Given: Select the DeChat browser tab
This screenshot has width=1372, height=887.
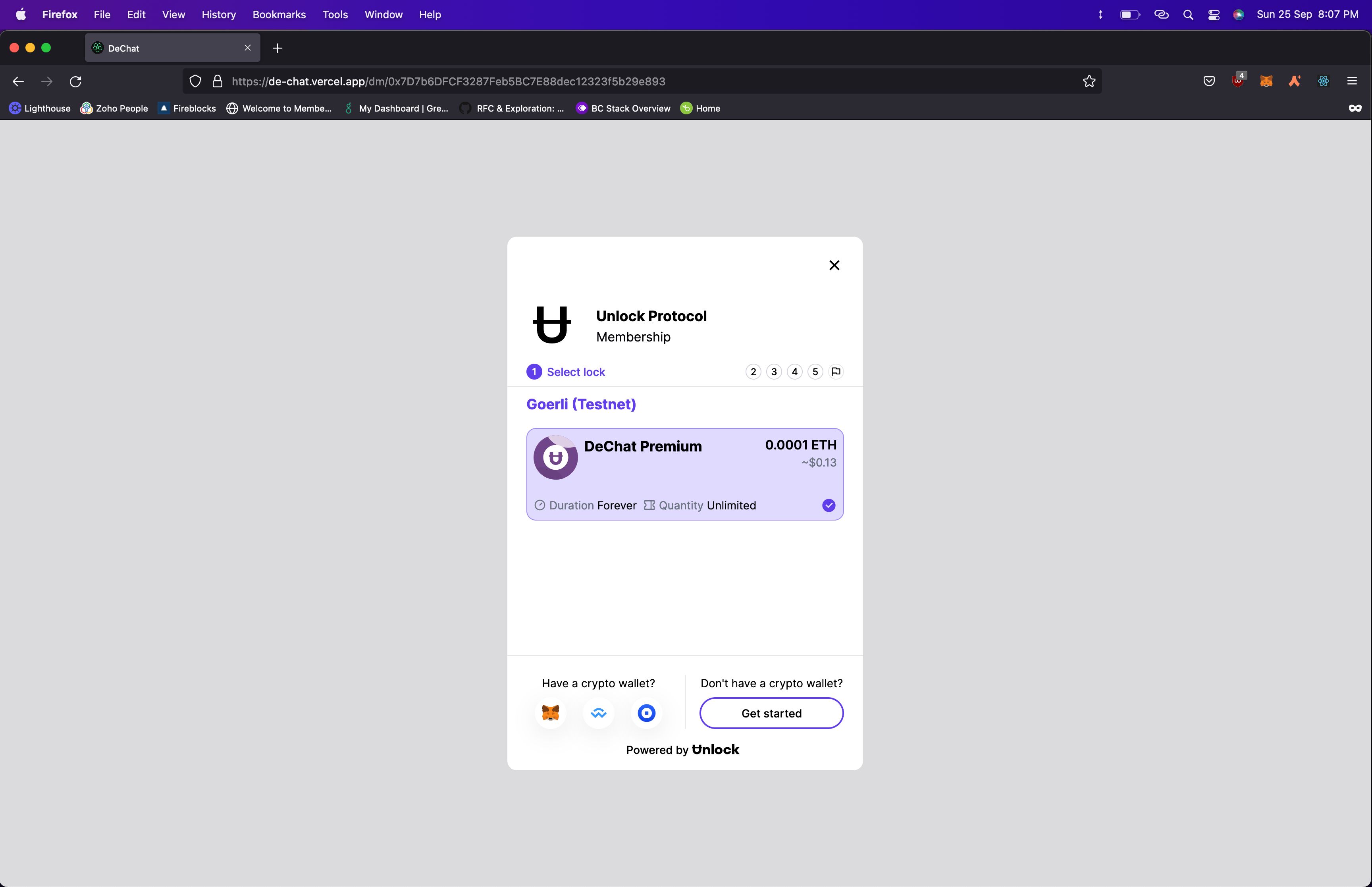Looking at the screenshot, I should [173, 48].
